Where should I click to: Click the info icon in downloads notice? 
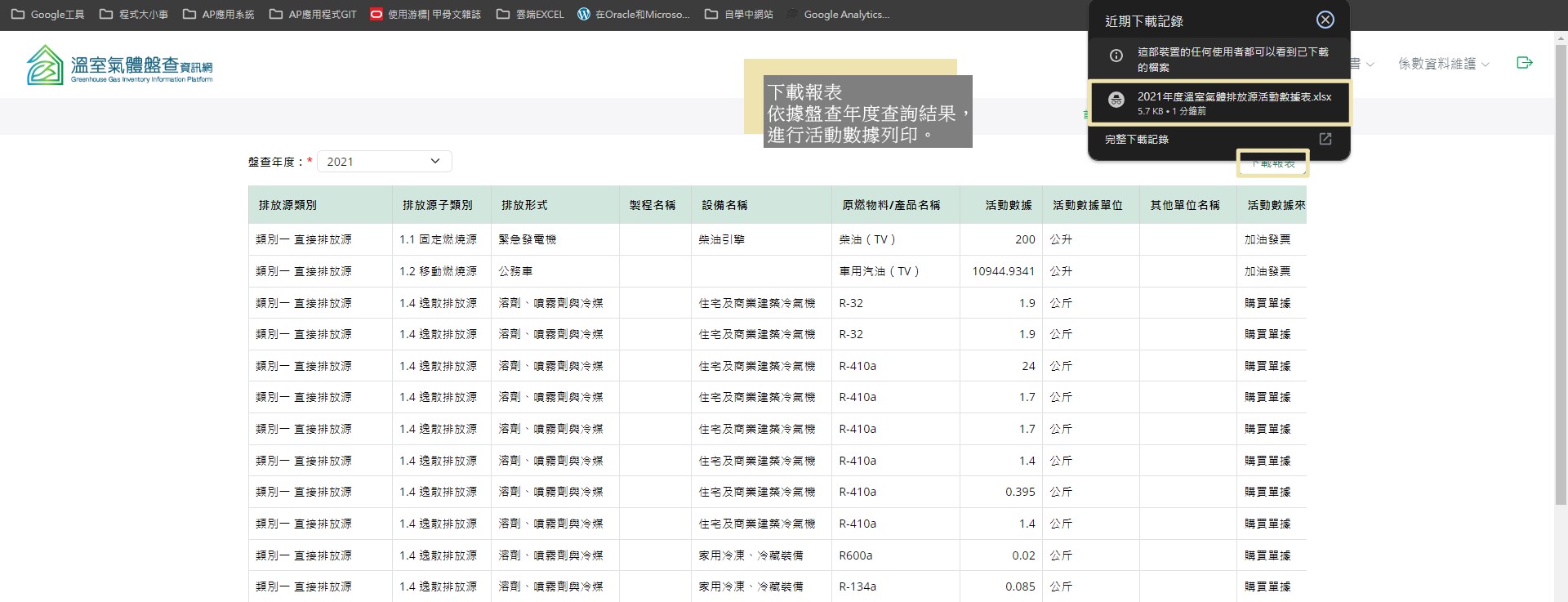click(x=1116, y=56)
